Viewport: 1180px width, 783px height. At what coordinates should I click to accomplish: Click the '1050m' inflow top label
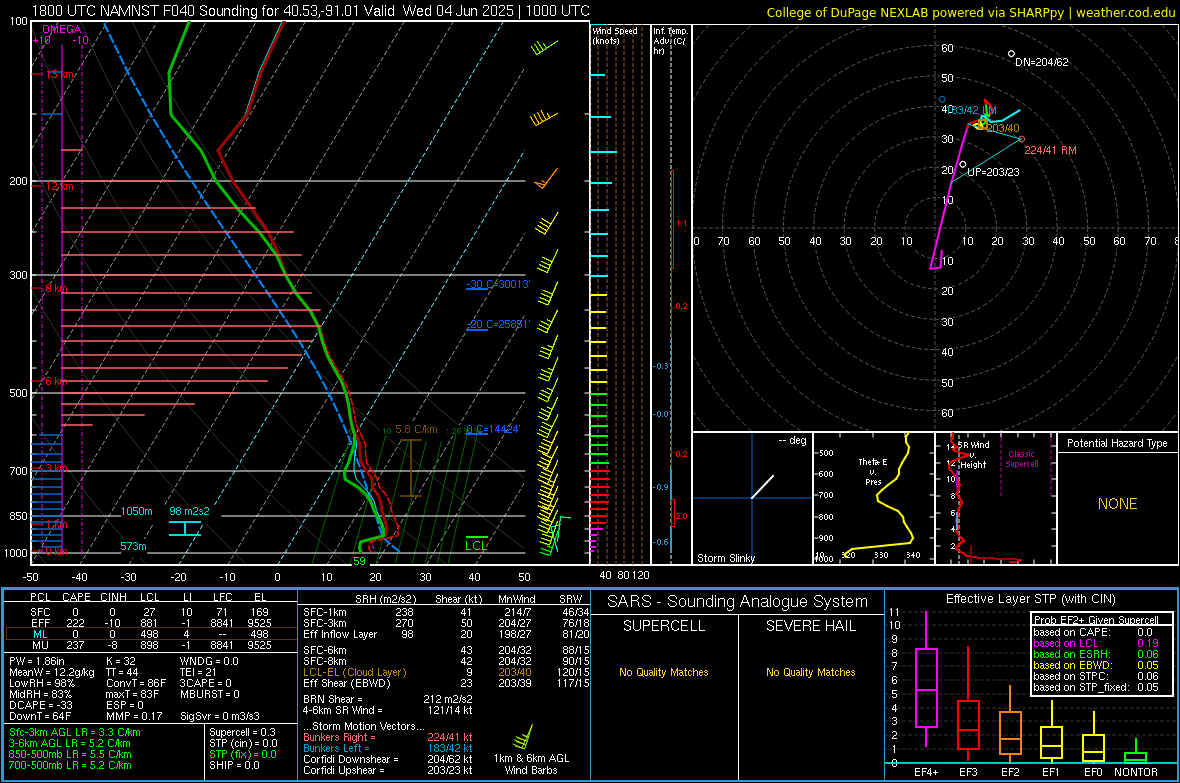[136, 511]
